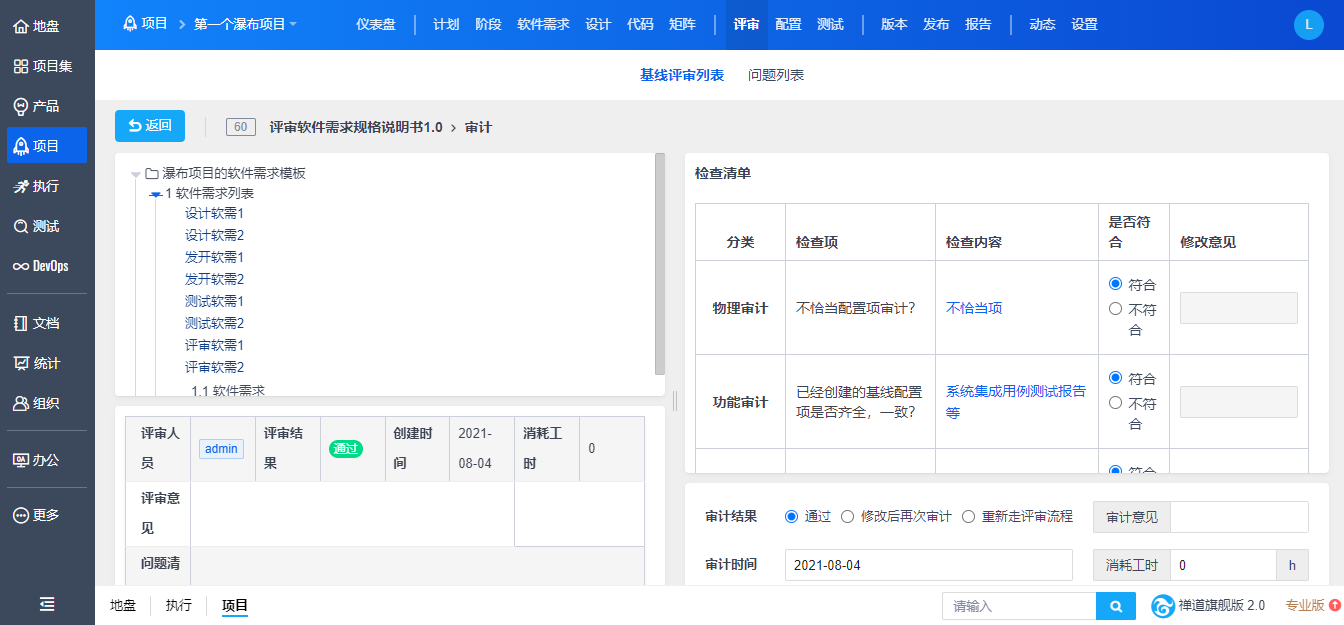
Task: Click the 返回 back button
Action: click(150, 126)
